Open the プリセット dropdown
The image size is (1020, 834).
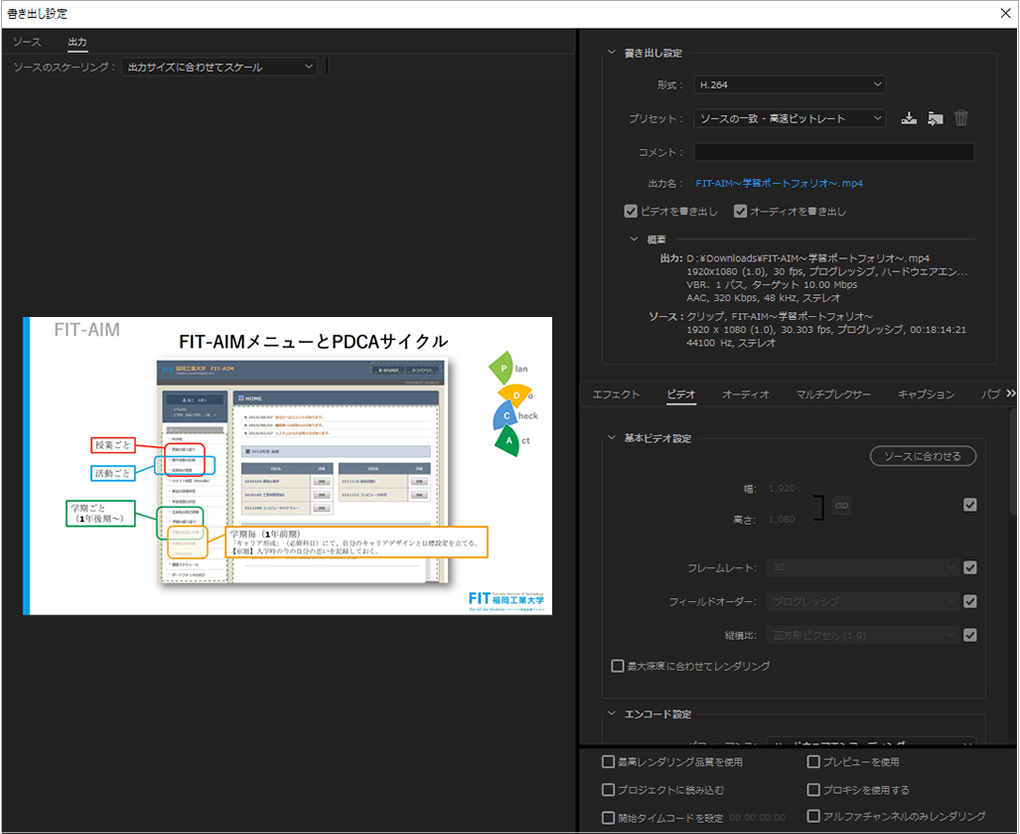pyautogui.click(x=790, y=118)
